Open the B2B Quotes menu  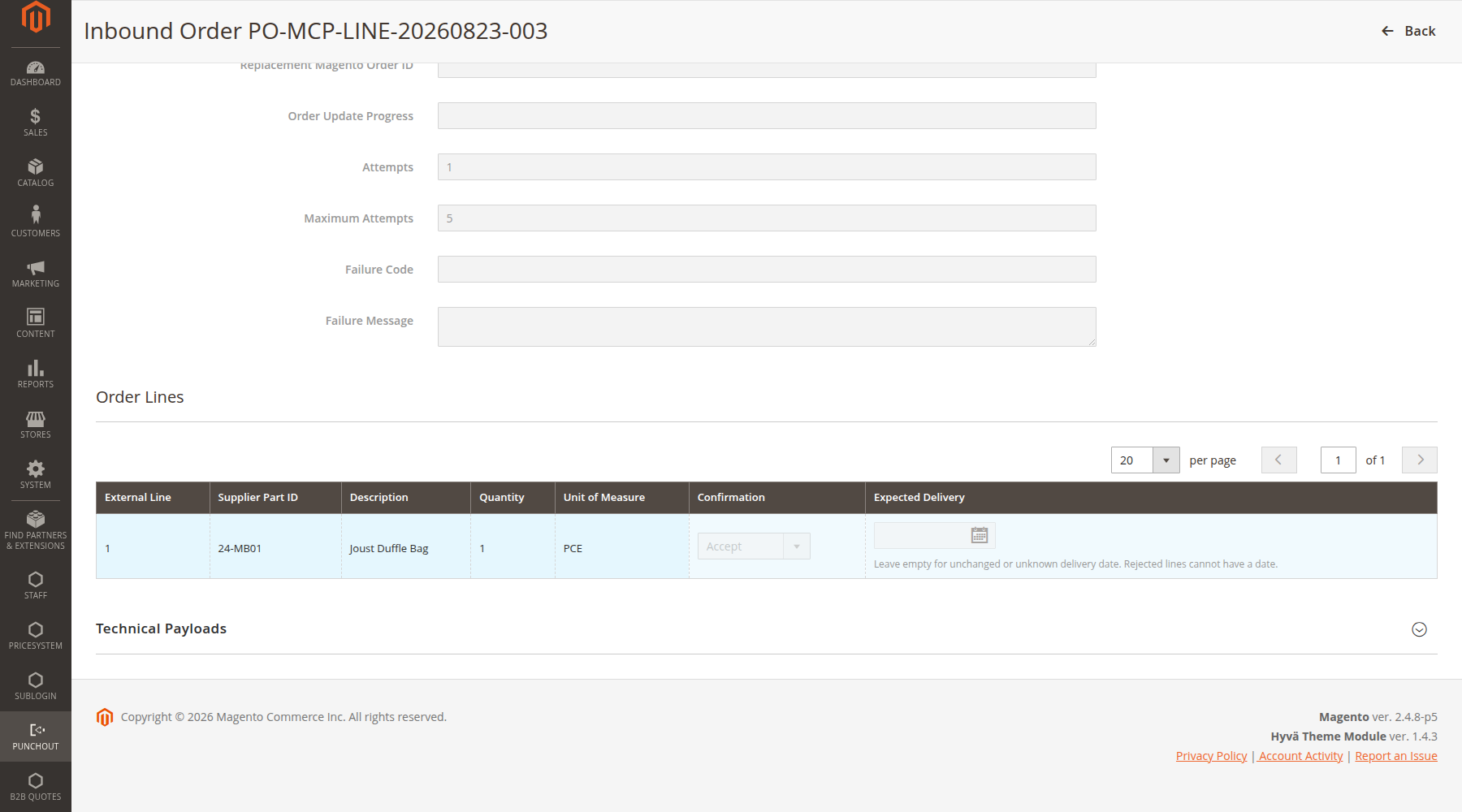36,788
